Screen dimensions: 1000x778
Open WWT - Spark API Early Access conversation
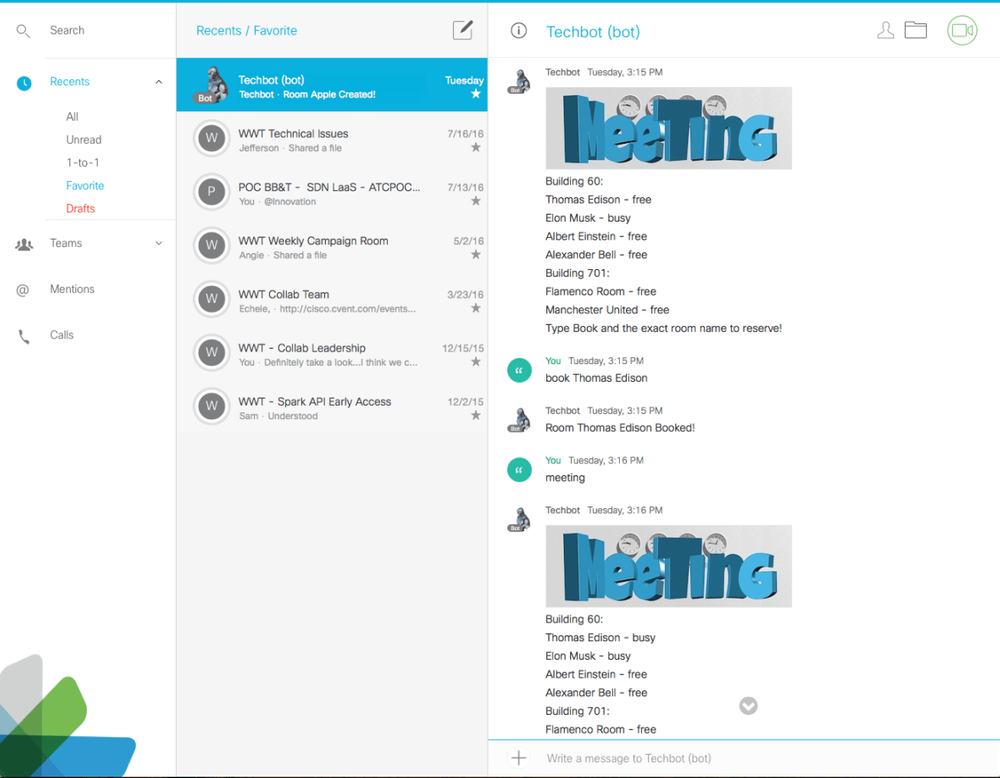[332, 406]
